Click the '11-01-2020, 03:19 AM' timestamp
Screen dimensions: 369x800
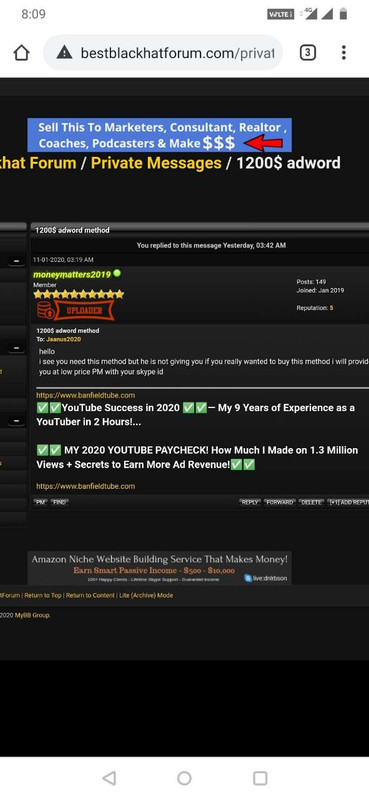63,260
